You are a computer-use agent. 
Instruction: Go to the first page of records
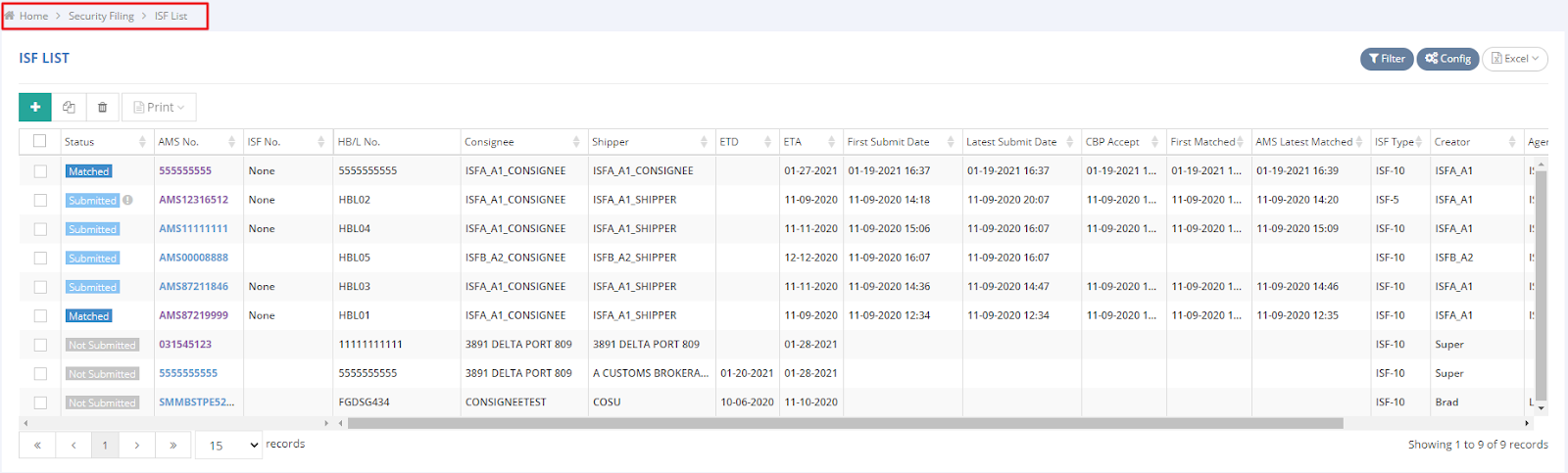(x=37, y=446)
